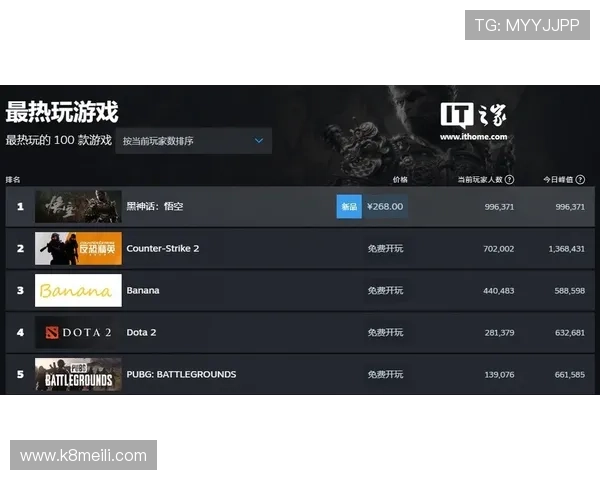Click the Banana game logo image
Screen dimensions: 600x480
[78, 290]
